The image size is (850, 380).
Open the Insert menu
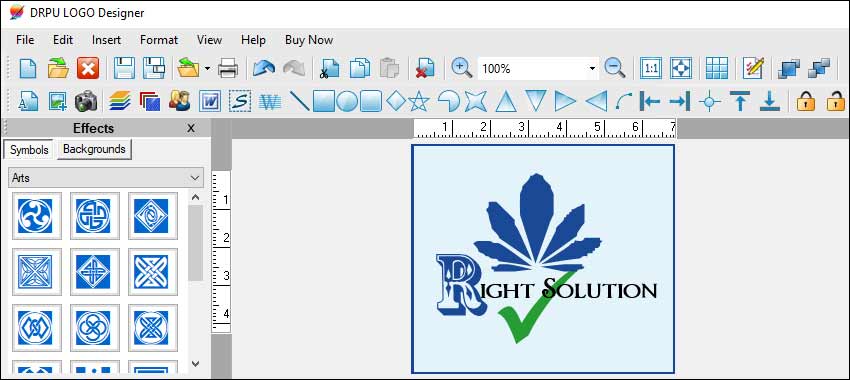(106, 40)
